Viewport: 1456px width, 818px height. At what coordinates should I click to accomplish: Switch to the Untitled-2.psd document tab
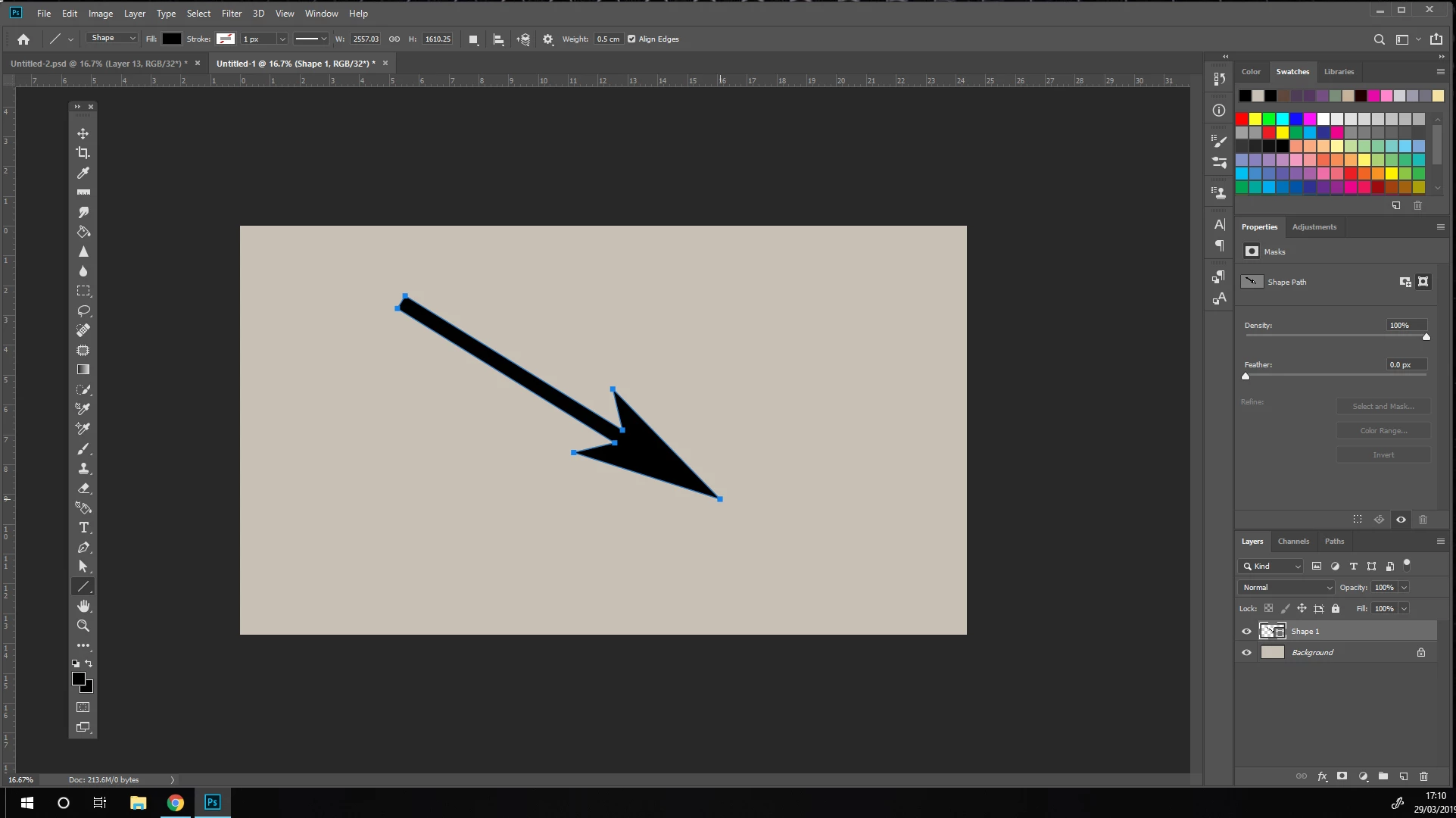pyautogui.click(x=98, y=64)
